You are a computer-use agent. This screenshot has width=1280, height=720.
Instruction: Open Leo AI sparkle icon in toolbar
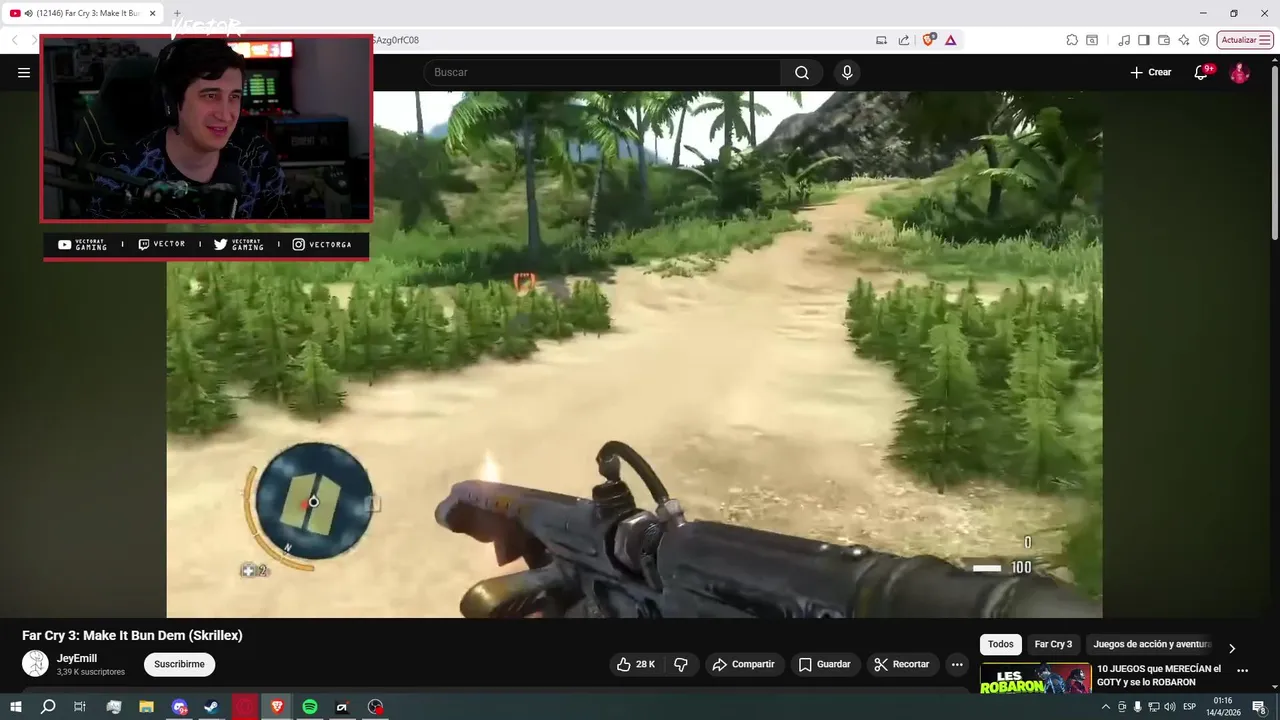pos(1184,40)
